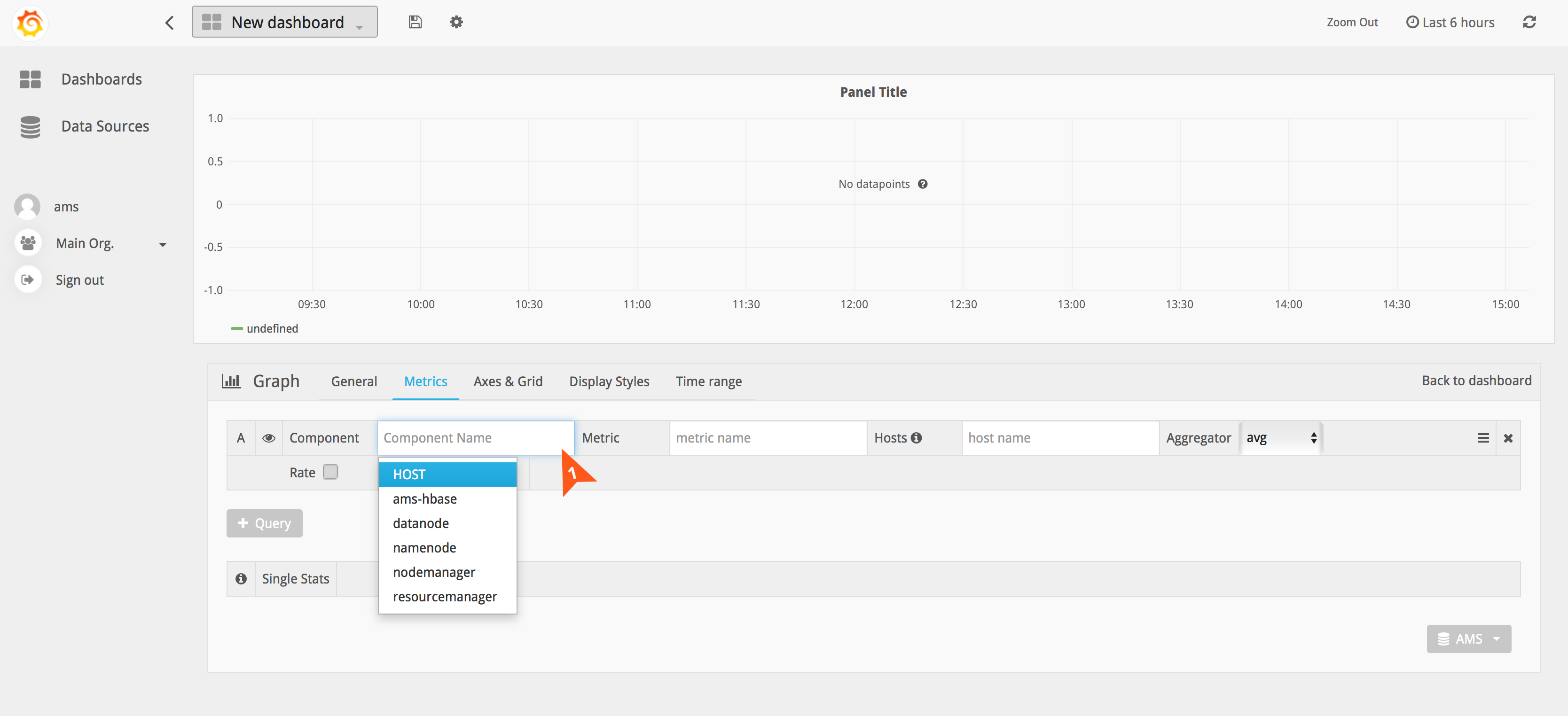Screen dimensions: 1568x716
Task: Click the No datapoints help icon
Action: pyautogui.click(x=923, y=184)
